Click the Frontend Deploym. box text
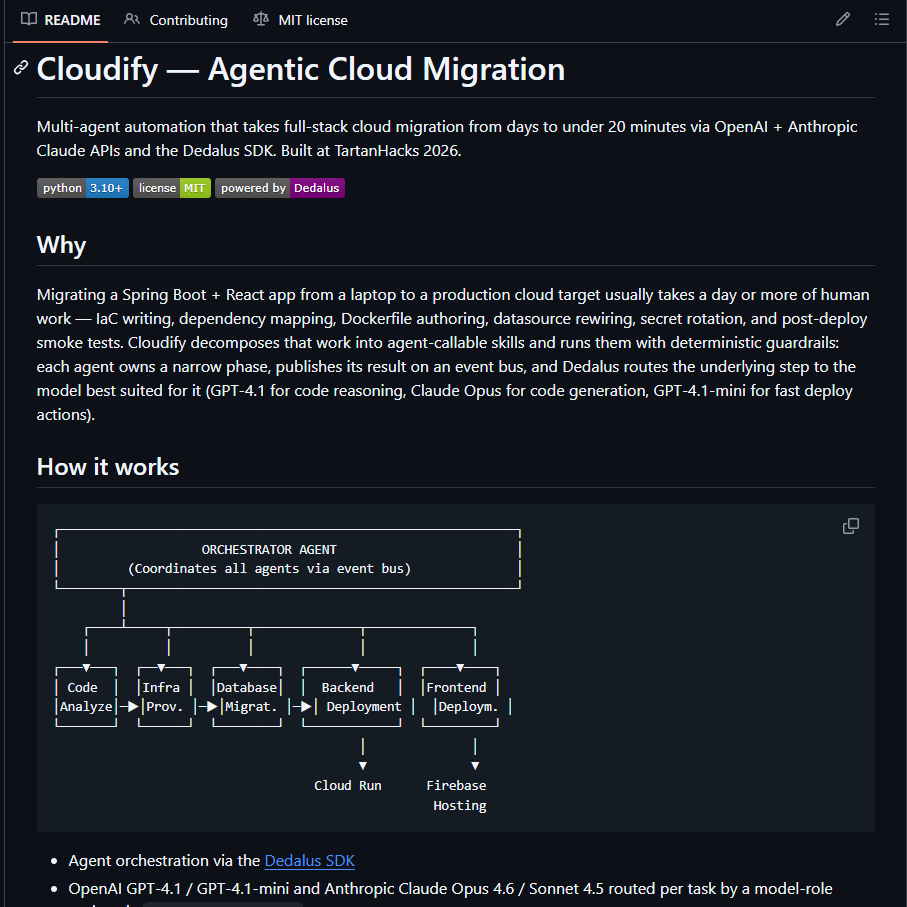907x907 pixels. pos(462,697)
